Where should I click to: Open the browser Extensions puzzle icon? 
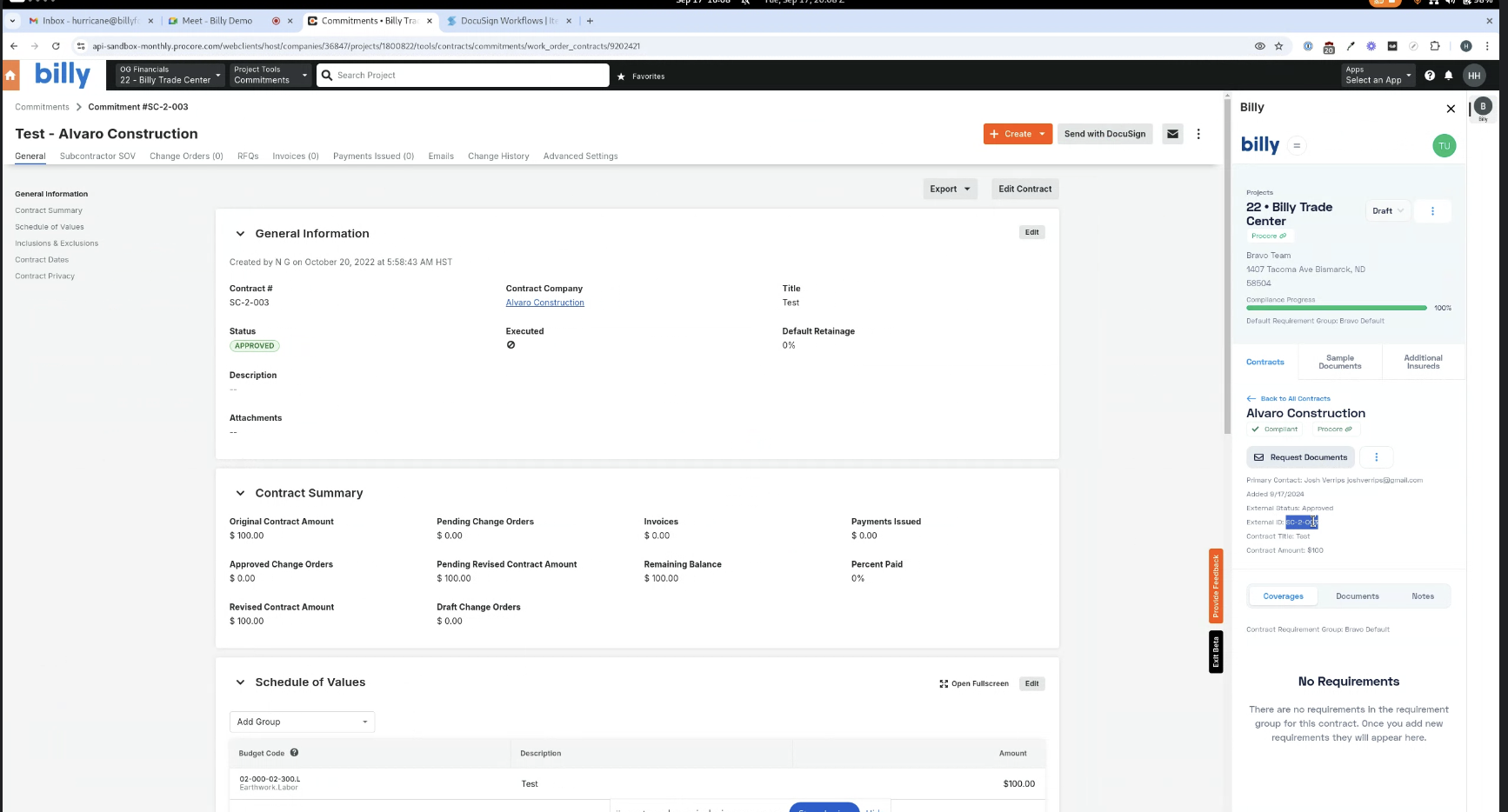point(1435,46)
